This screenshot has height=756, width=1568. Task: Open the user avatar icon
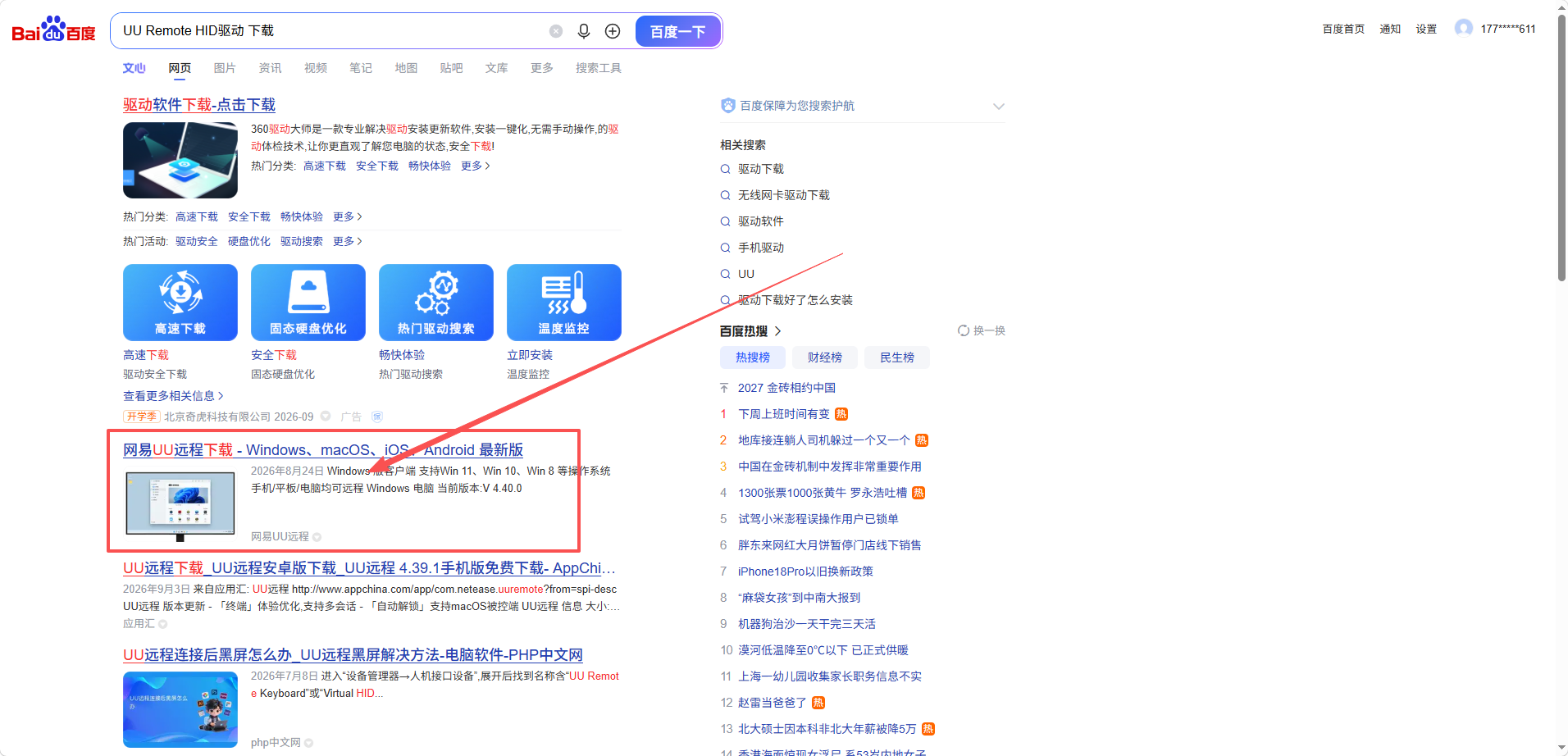coord(1464,29)
